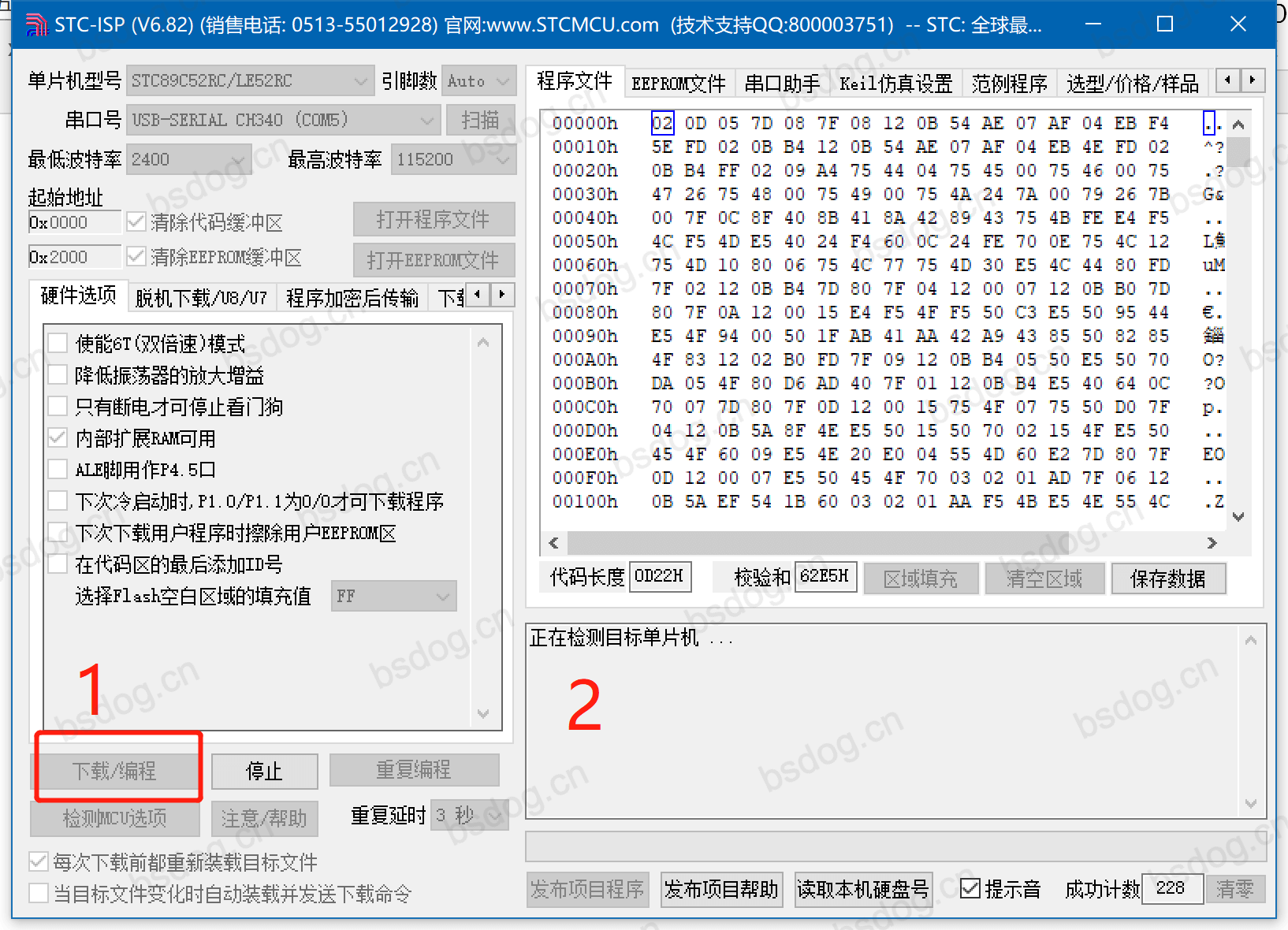Click 停止 button

click(265, 771)
